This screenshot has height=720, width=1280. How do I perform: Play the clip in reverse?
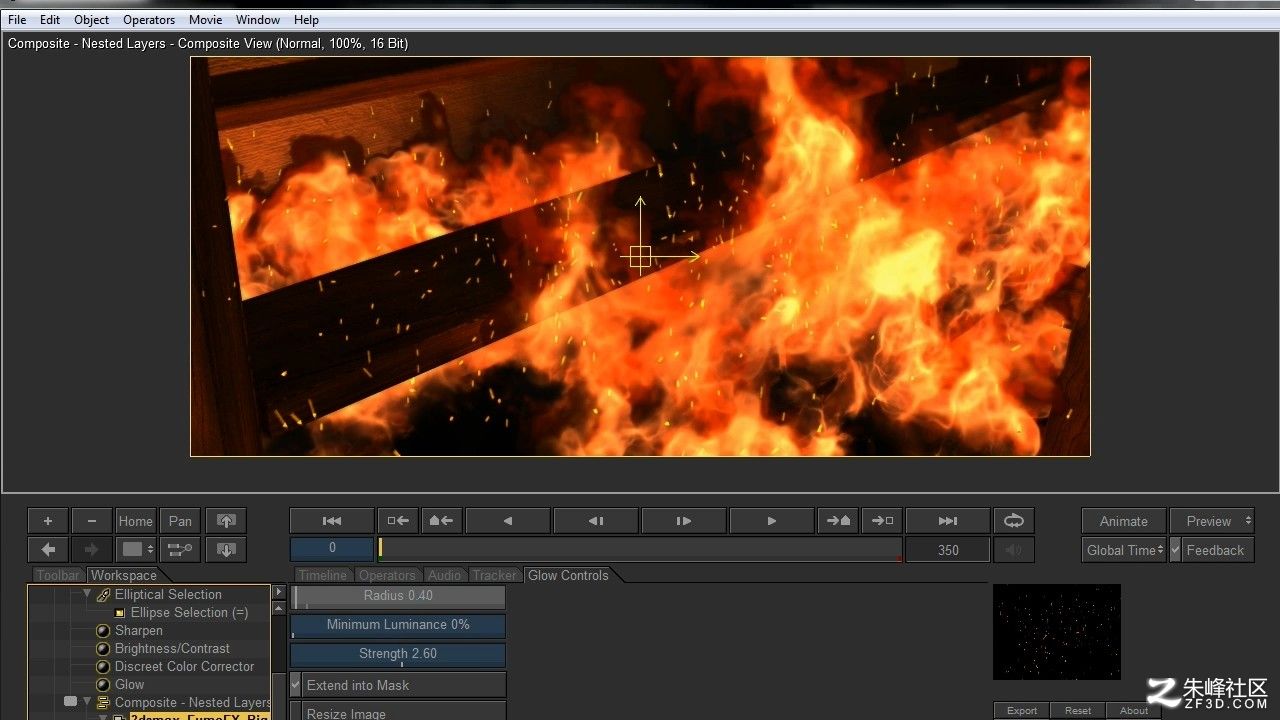tap(508, 521)
